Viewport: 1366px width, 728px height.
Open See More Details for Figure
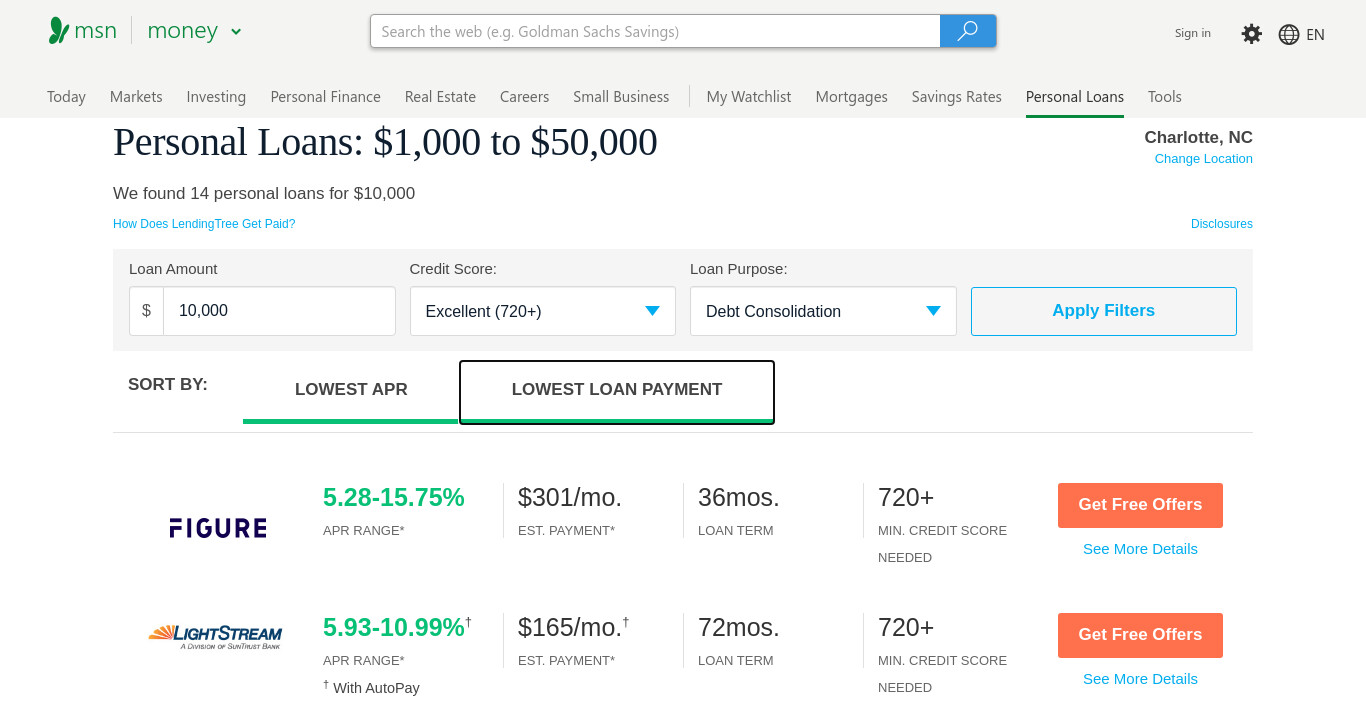(x=1140, y=549)
